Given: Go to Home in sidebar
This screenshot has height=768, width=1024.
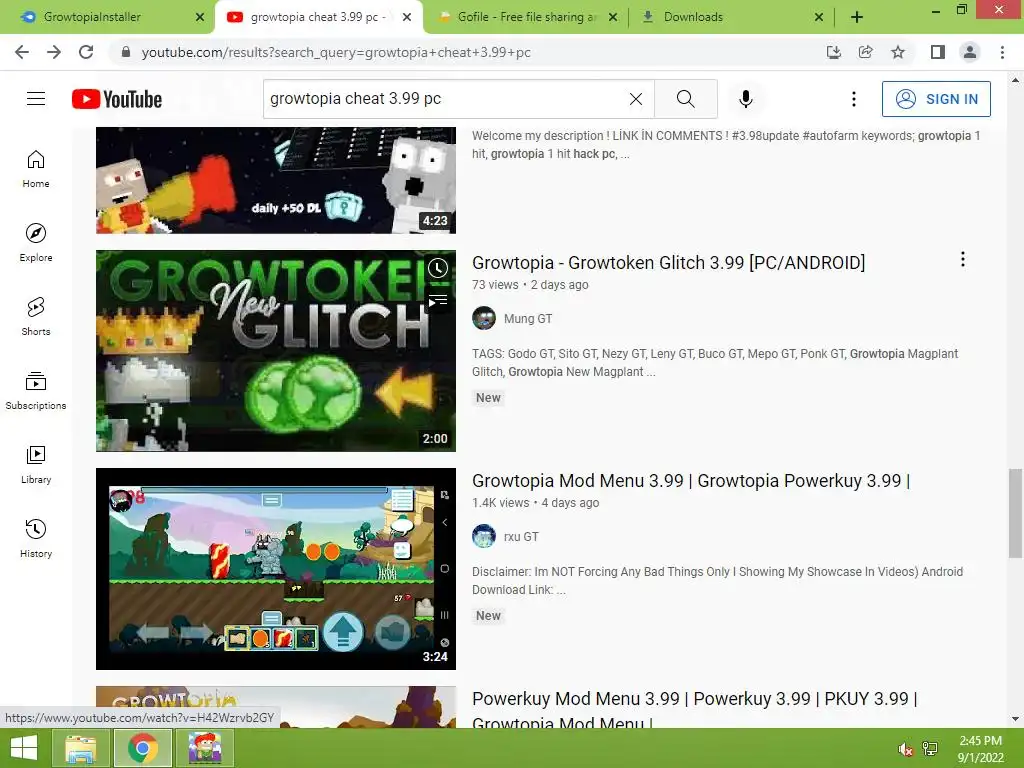Looking at the screenshot, I should (x=36, y=169).
